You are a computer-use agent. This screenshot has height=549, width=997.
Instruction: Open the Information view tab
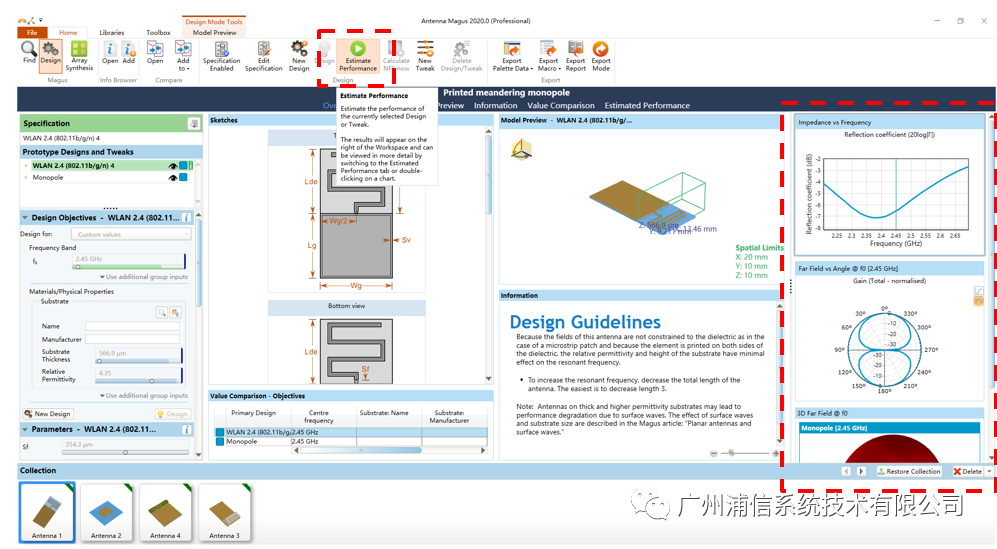tap(495, 106)
